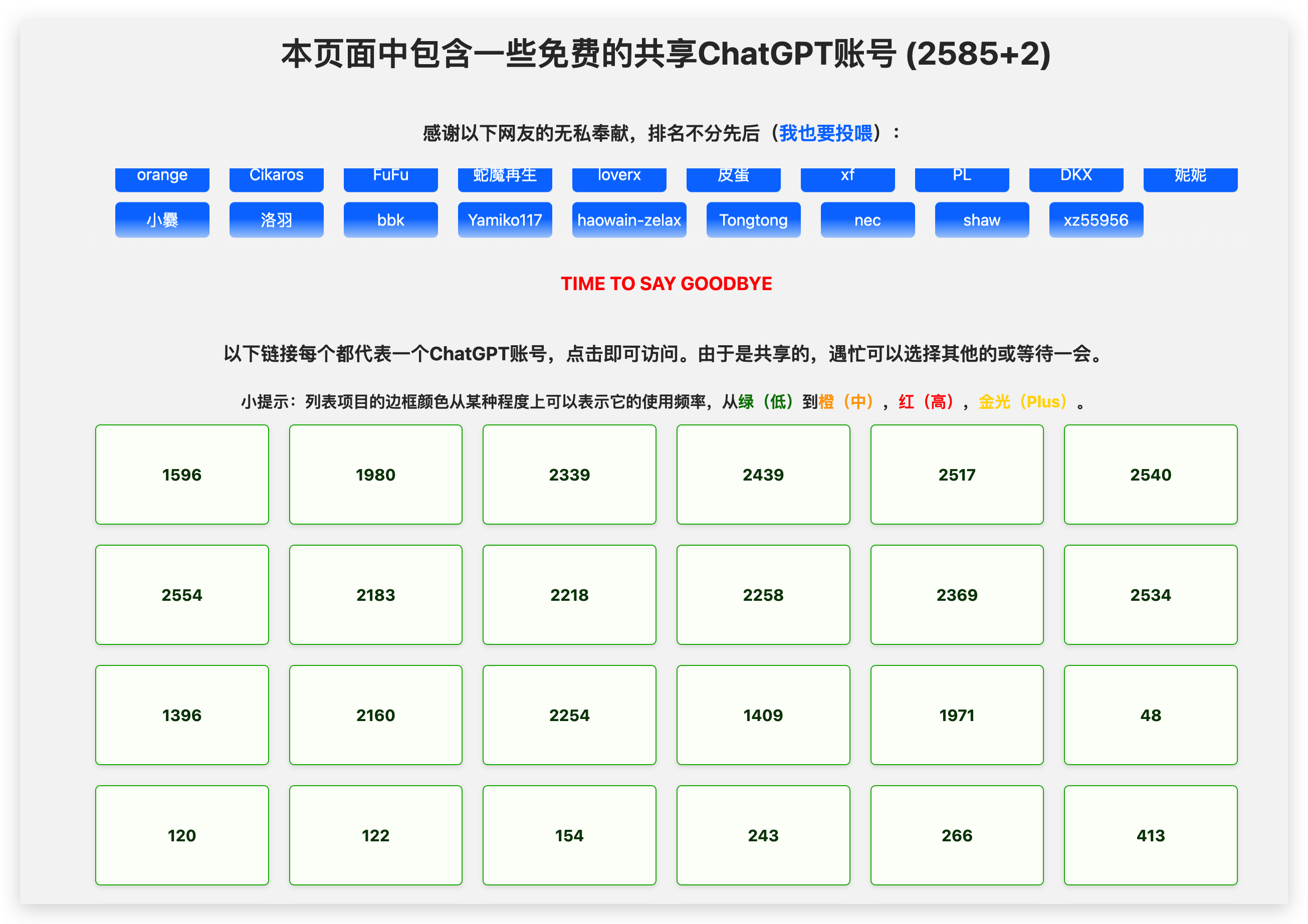Click the PL contributor badge
This screenshot has width=1308, height=924.
(962, 179)
